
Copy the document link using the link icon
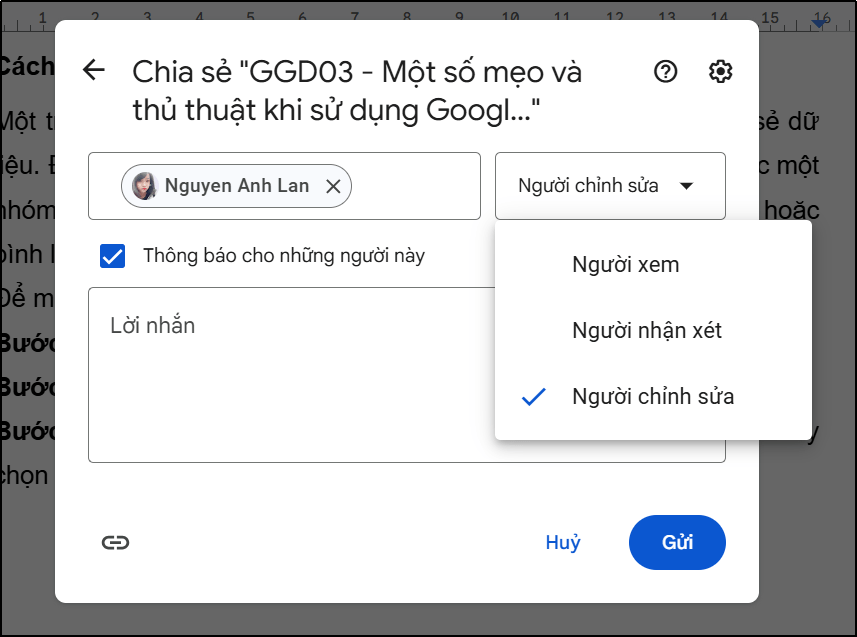[116, 542]
